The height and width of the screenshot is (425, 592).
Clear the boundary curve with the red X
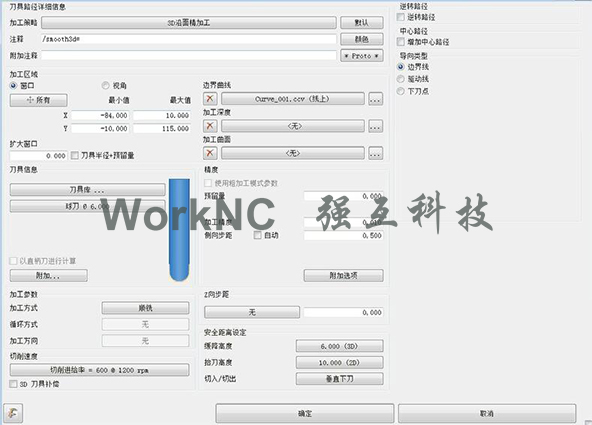click(x=210, y=99)
